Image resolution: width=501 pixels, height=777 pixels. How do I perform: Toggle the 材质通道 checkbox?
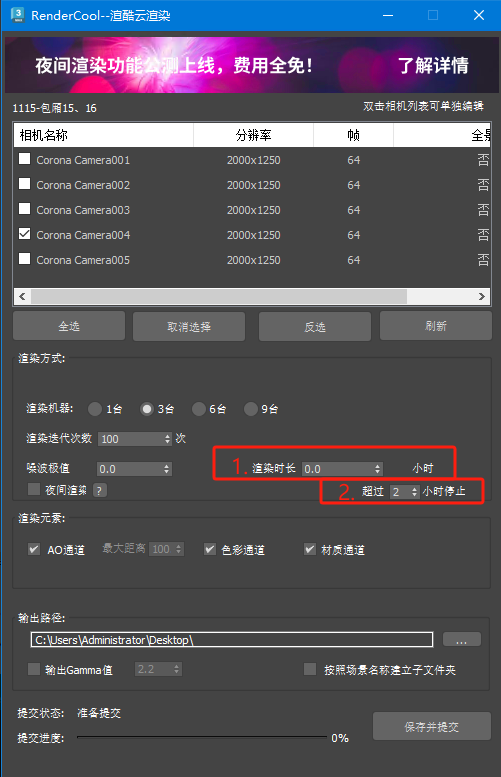click(x=310, y=549)
